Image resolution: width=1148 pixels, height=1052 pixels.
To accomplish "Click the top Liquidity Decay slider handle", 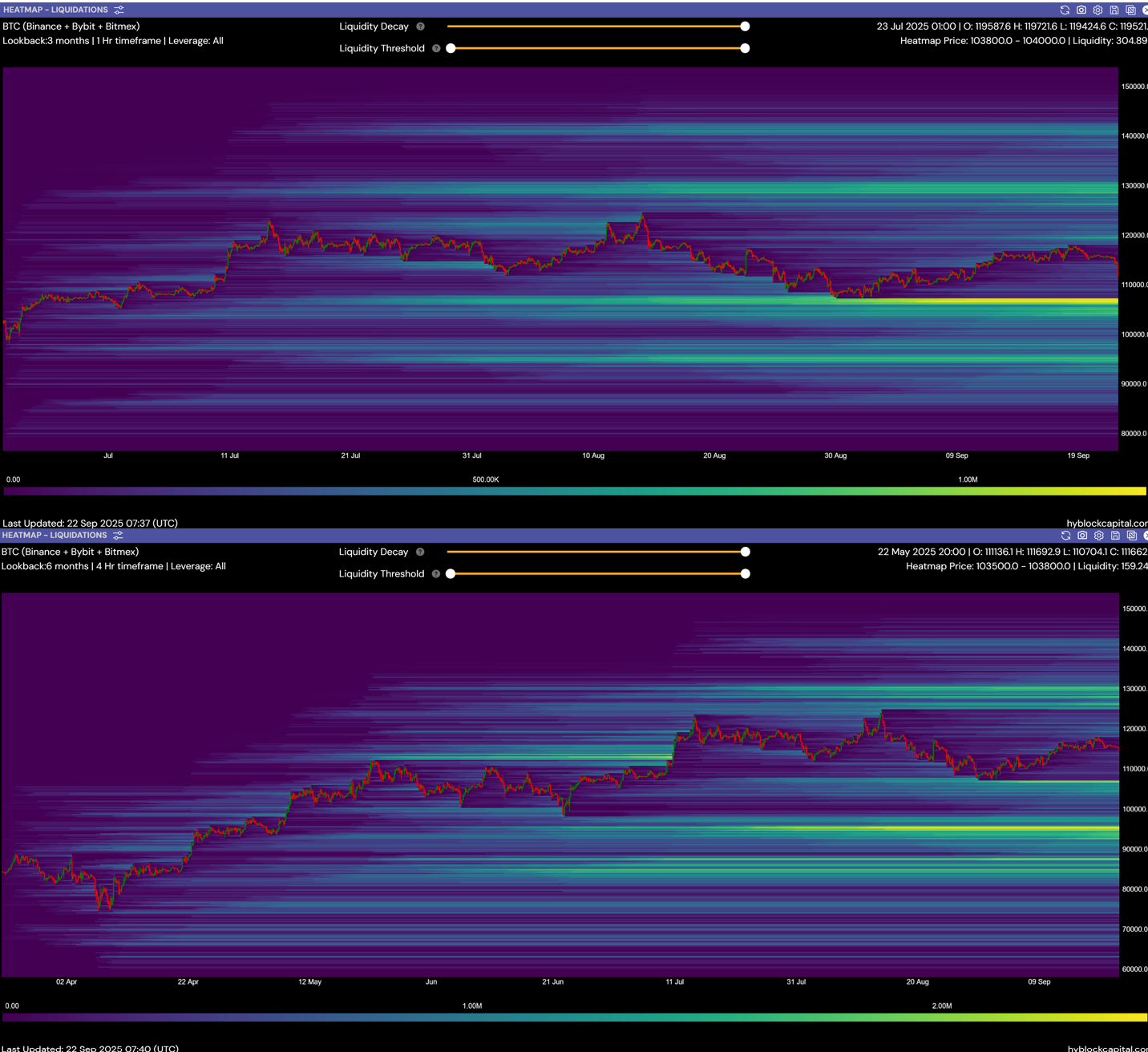I will (745, 26).
